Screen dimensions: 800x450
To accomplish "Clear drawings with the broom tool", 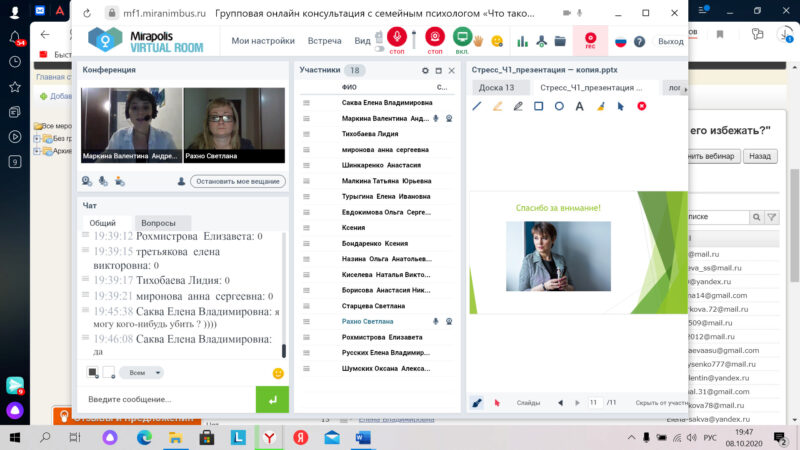I will coord(601,106).
